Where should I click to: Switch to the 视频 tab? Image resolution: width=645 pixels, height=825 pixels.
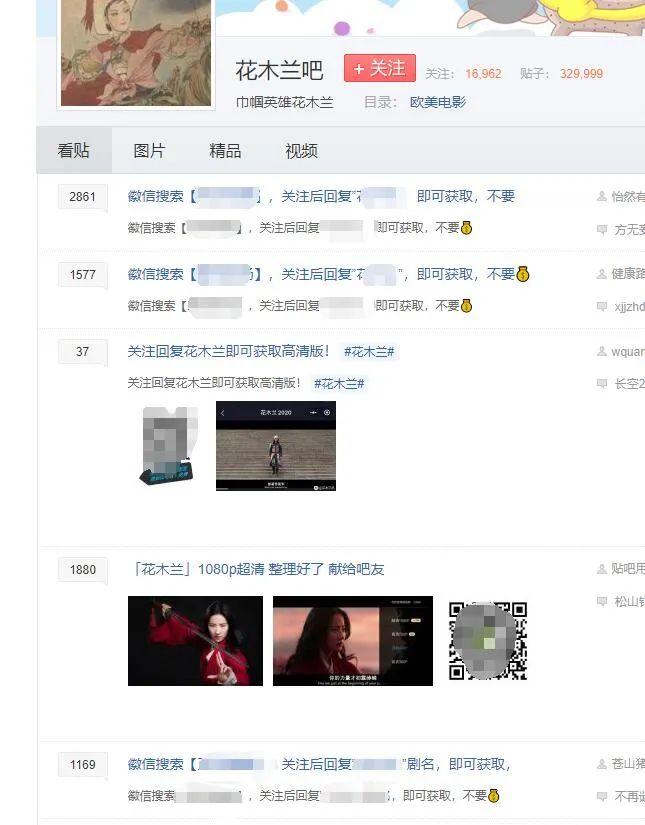301,151
